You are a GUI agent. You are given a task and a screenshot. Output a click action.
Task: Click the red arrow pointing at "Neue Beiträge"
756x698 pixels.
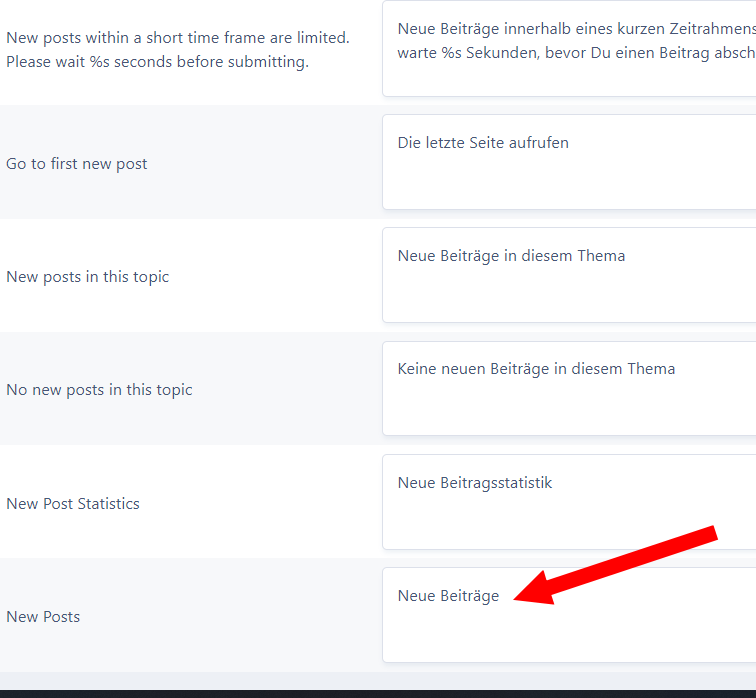tap(620, 563)
